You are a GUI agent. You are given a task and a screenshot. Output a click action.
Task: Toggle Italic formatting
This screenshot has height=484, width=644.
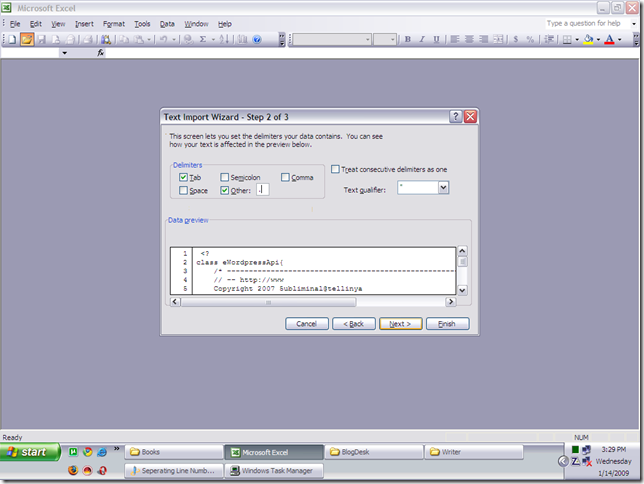click(422, 39)
